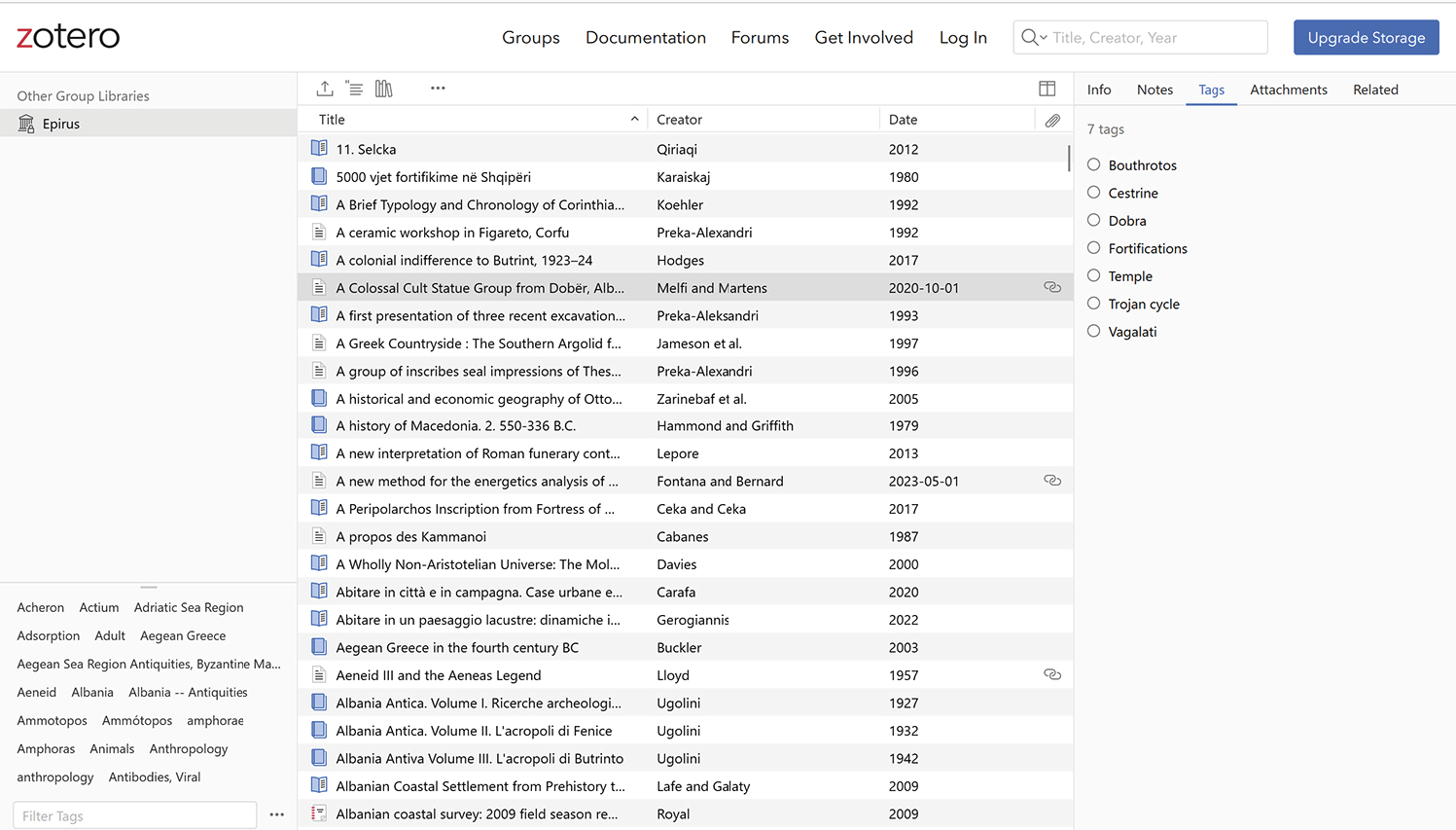Screen dimensions: 1456x830
Task: Click the Create Bibliography books icon
Action: [x=384, y=89]
